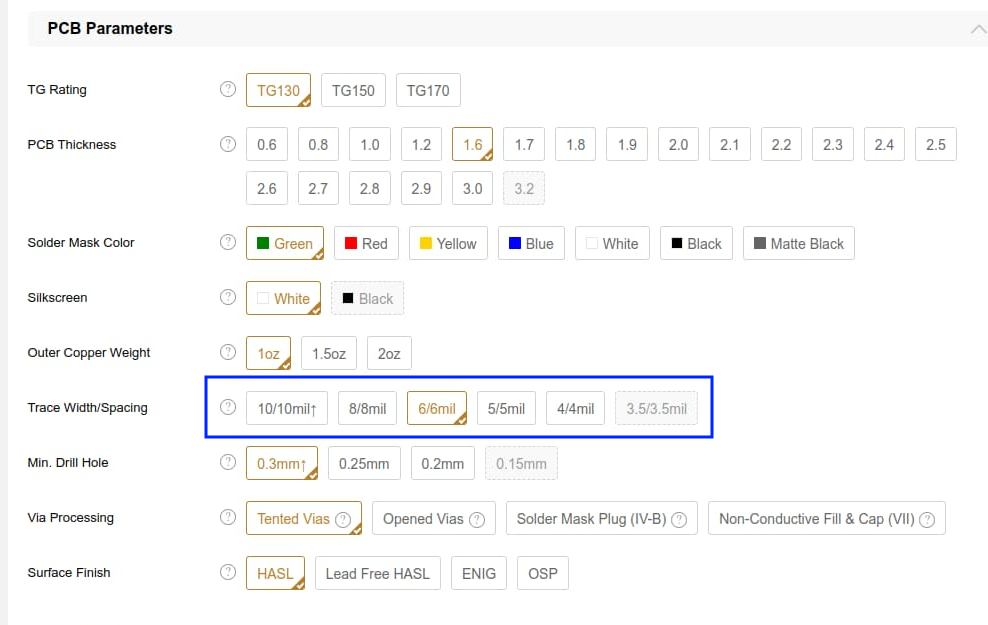
Task: Choose PCB thickness 1.2
Action: tap(421, 144)
